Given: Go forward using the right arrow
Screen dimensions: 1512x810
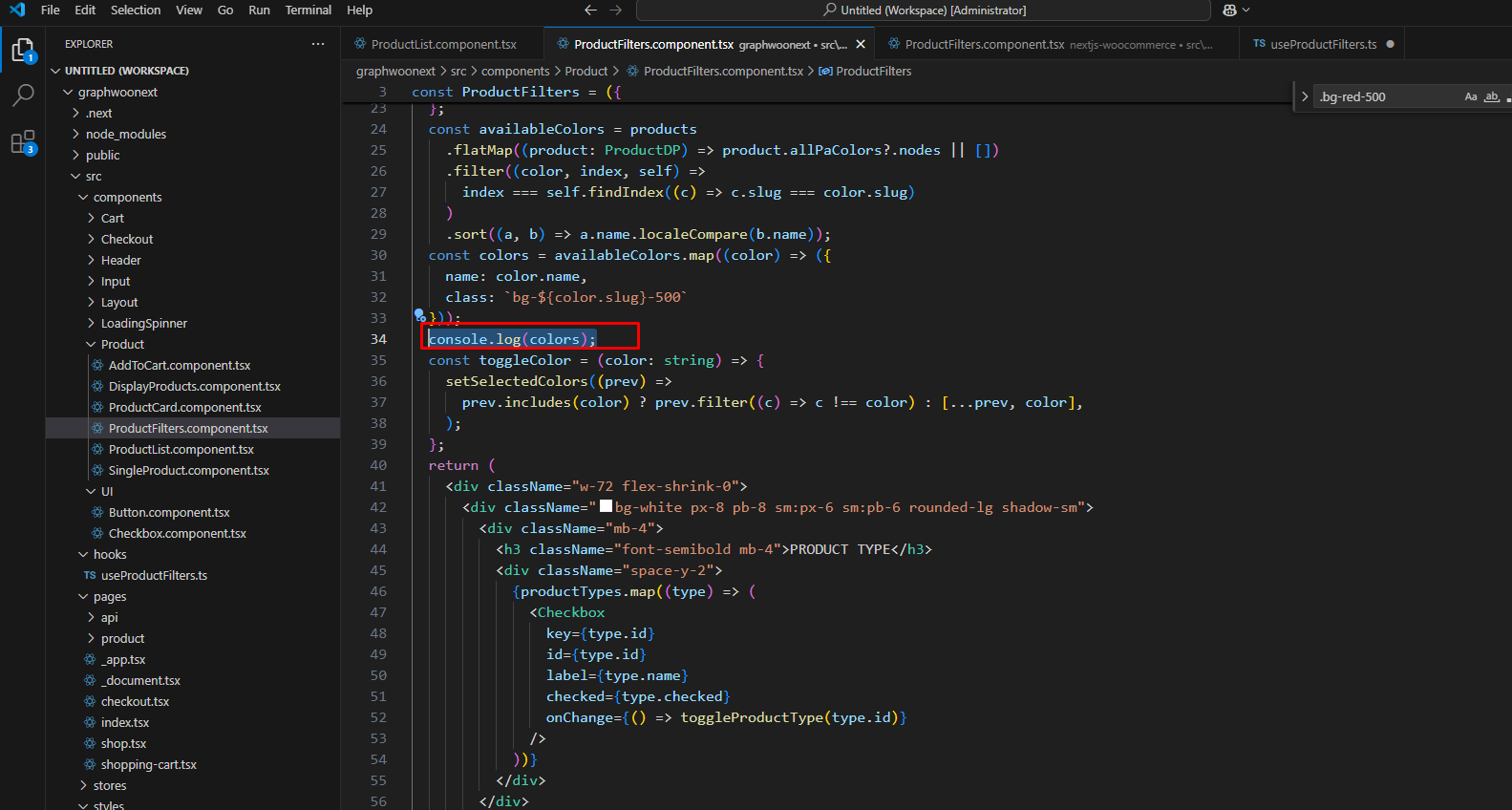Looking at the screenshot, I should pyautogui.click(x=616, y=11).
